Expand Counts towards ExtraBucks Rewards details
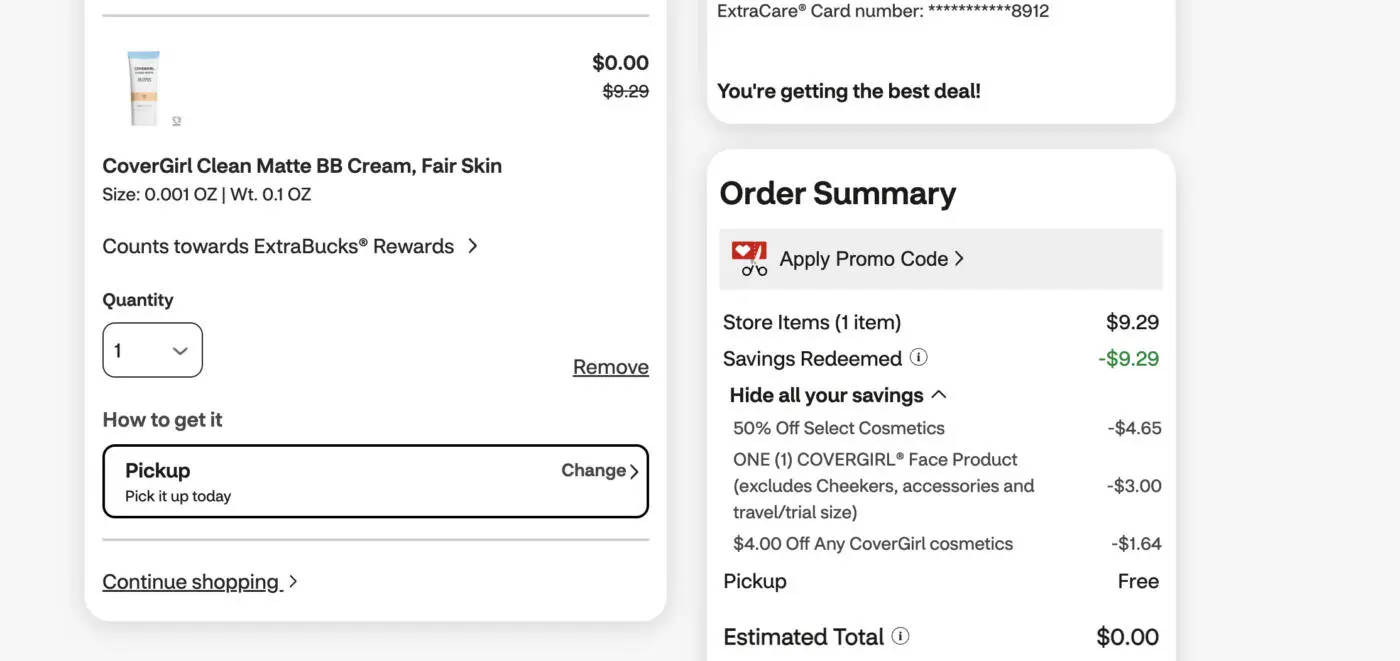 278,244
